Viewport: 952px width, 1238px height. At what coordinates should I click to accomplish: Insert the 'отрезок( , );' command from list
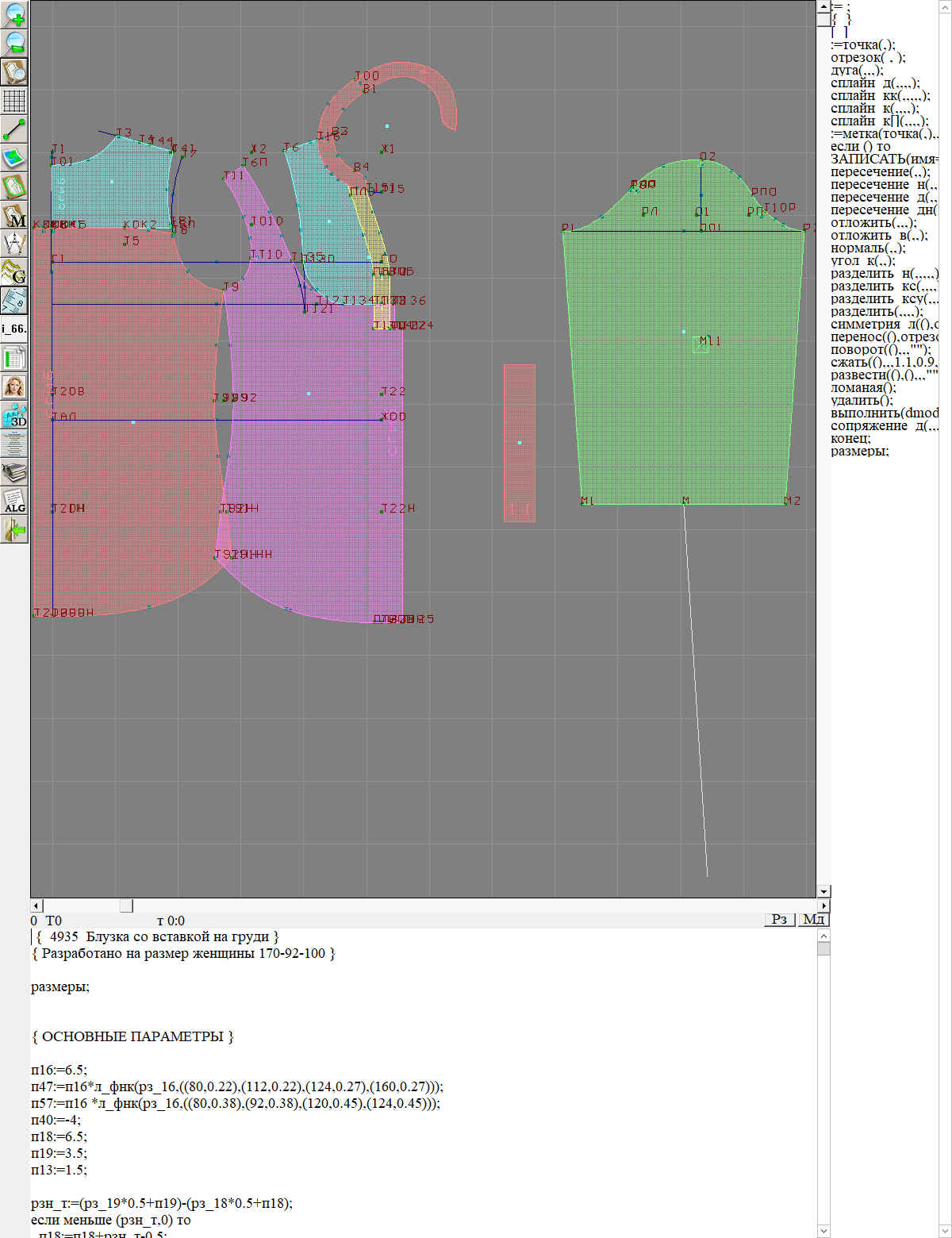point(867,57)
